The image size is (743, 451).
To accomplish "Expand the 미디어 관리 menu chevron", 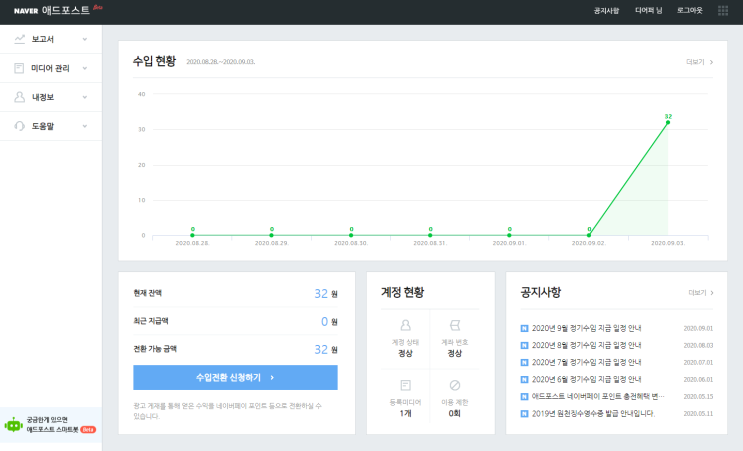I will (85, 68).
